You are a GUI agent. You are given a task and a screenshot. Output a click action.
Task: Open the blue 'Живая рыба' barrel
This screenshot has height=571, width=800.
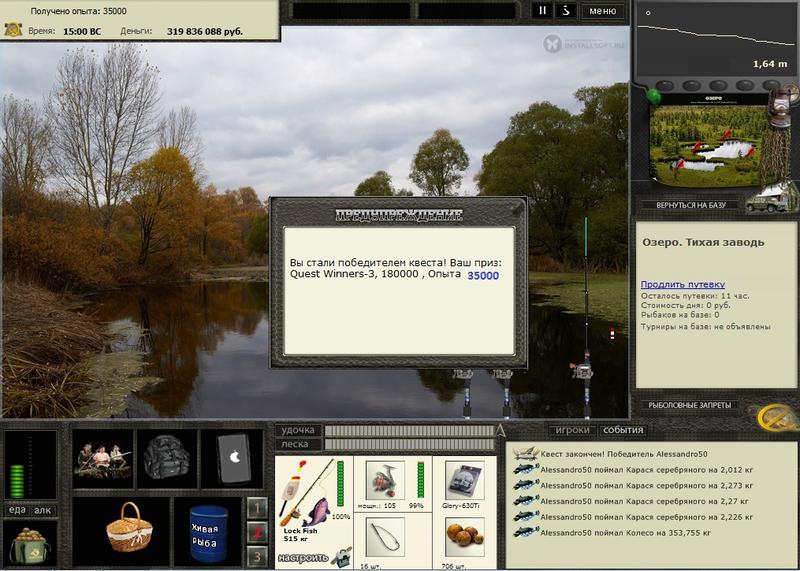tap(208, 534)
